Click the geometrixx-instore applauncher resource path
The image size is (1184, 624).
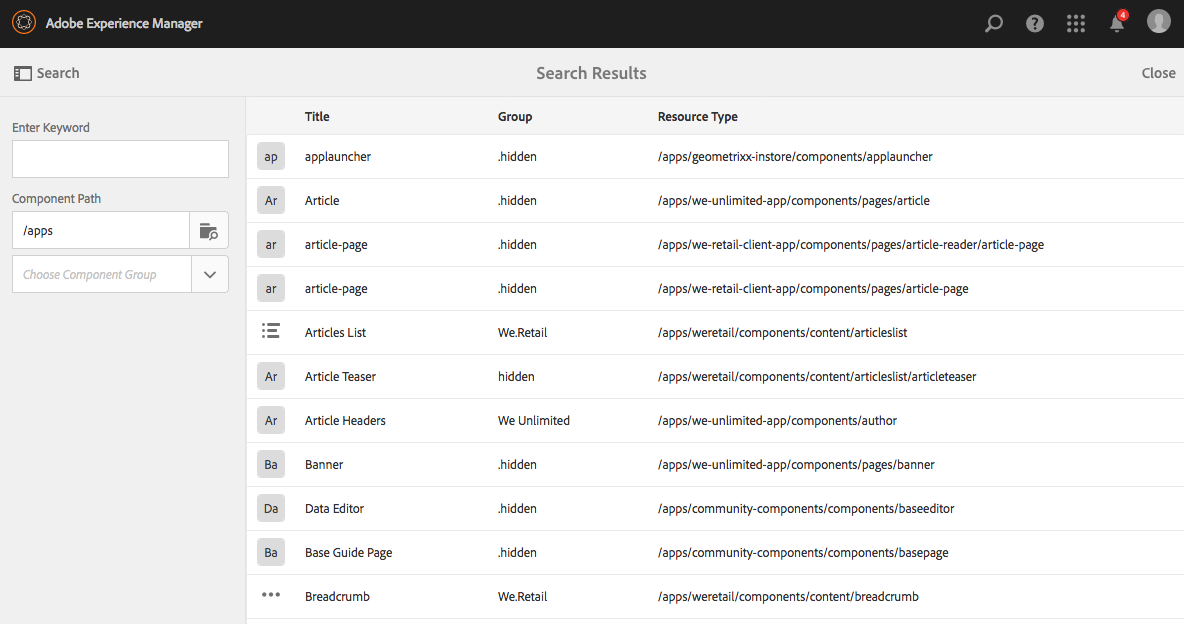pos(795,156)
